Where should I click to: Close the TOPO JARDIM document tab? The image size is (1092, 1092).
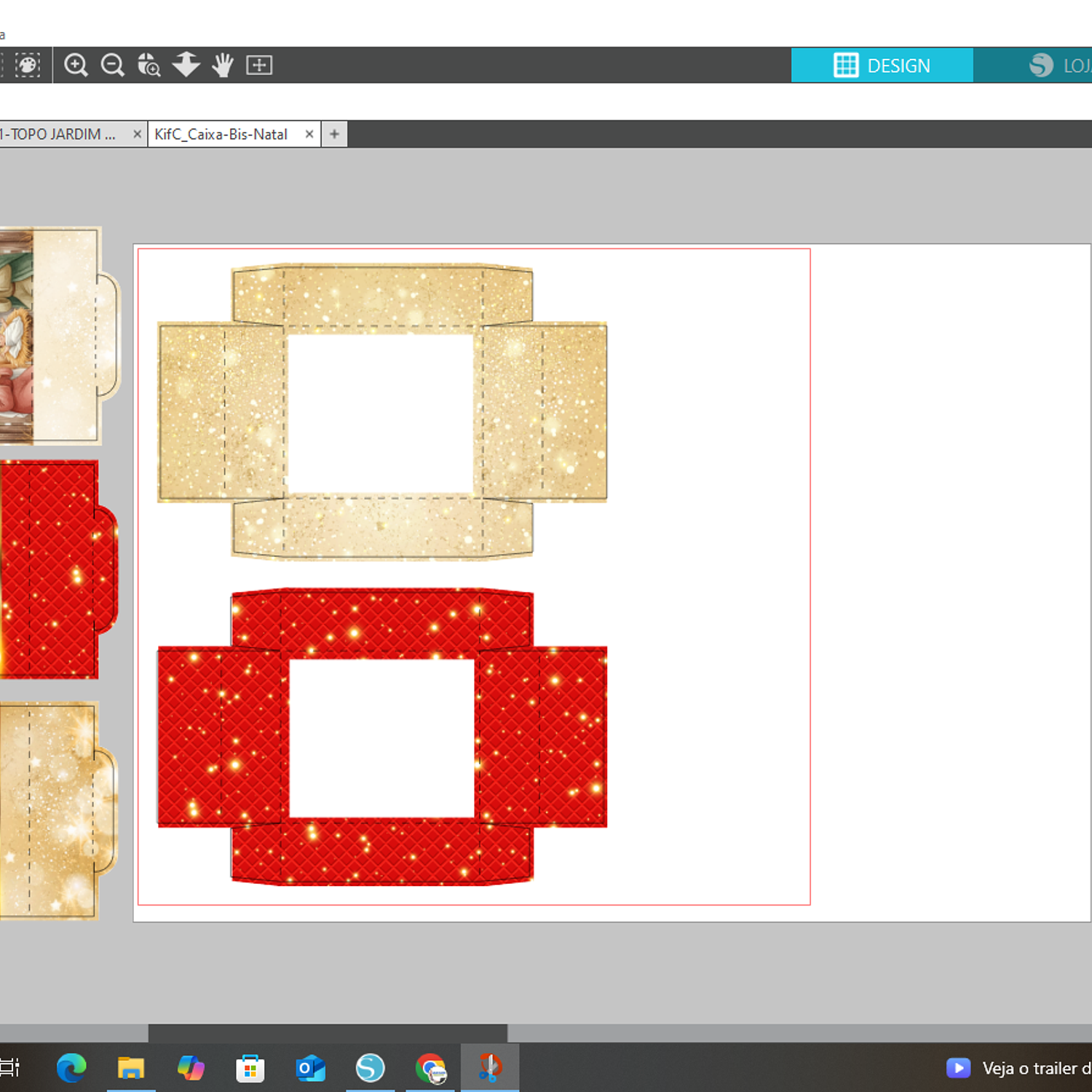137,135
